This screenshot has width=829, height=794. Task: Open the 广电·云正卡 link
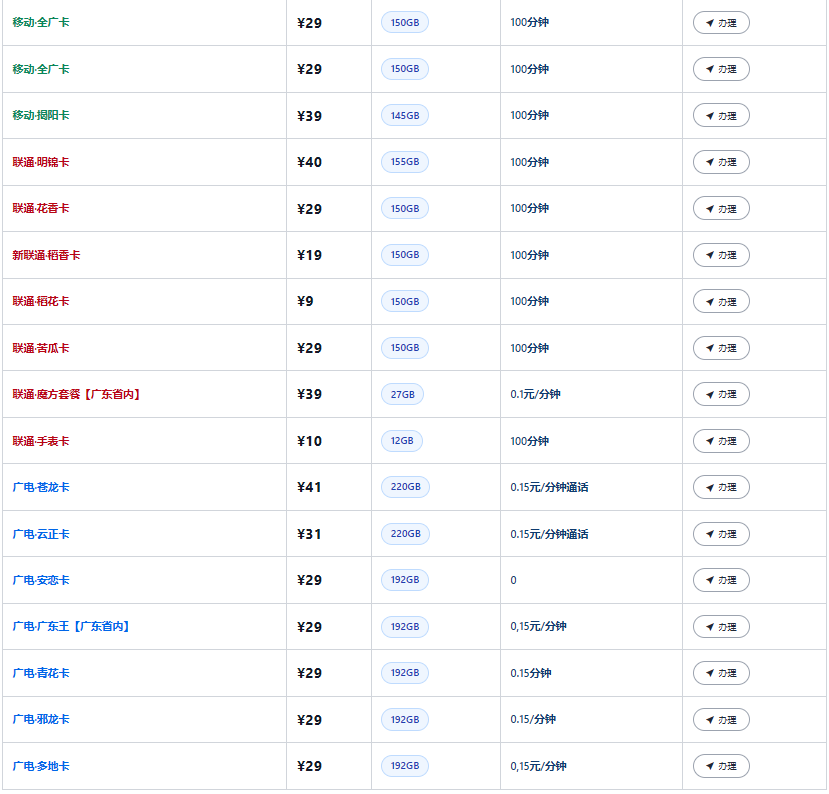click(41, 534)
